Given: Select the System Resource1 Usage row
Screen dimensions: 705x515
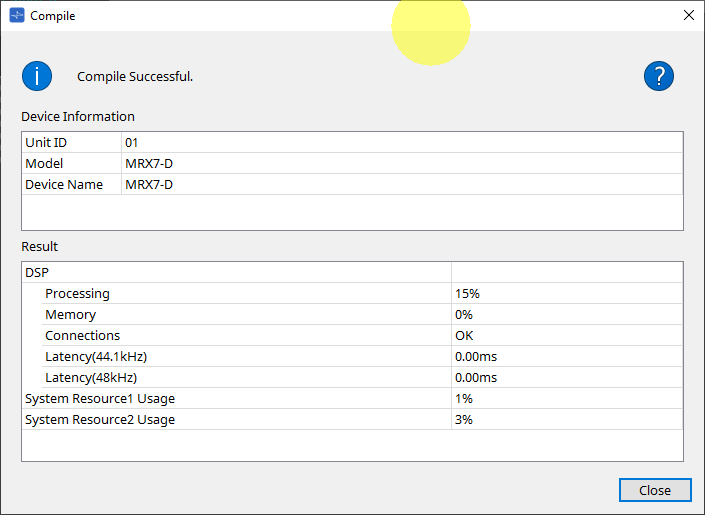Looking at the screenshot, I should point(352,399).
